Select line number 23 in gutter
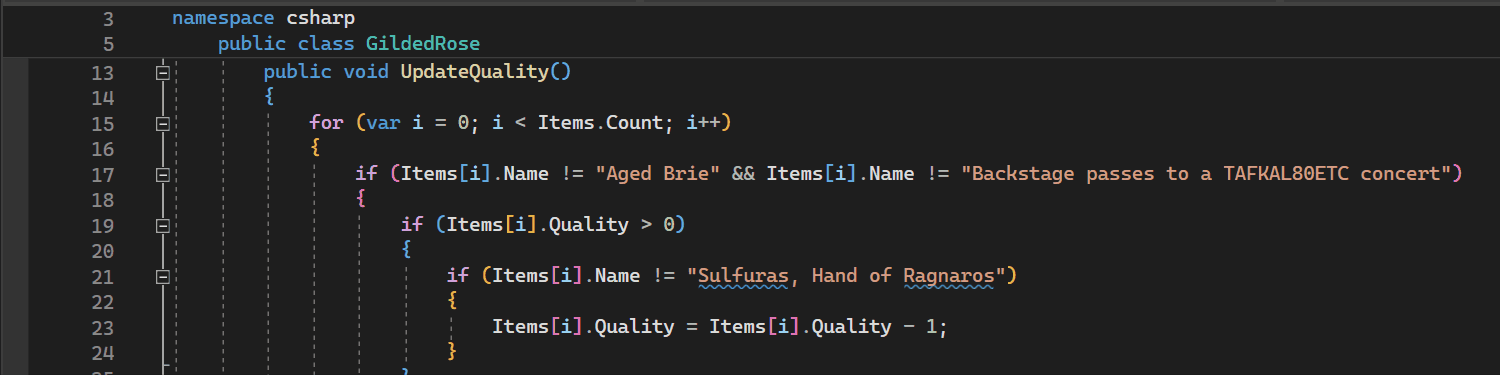1500x375 pixels. tap(102, 327)
